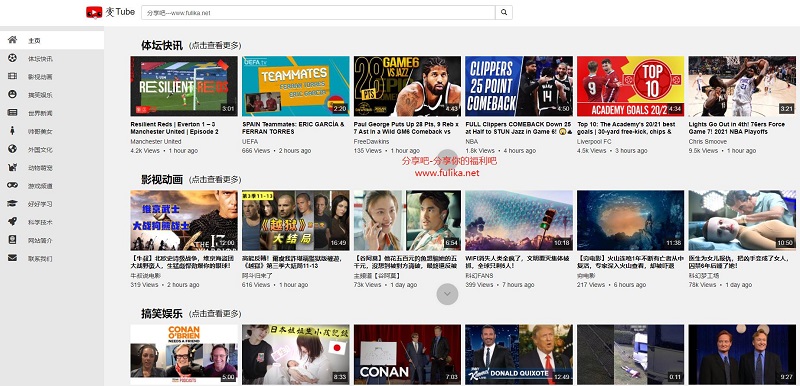Click the rocket science technology icon
The width and height of the screenshot is (800, 386).
click(12, 221)
